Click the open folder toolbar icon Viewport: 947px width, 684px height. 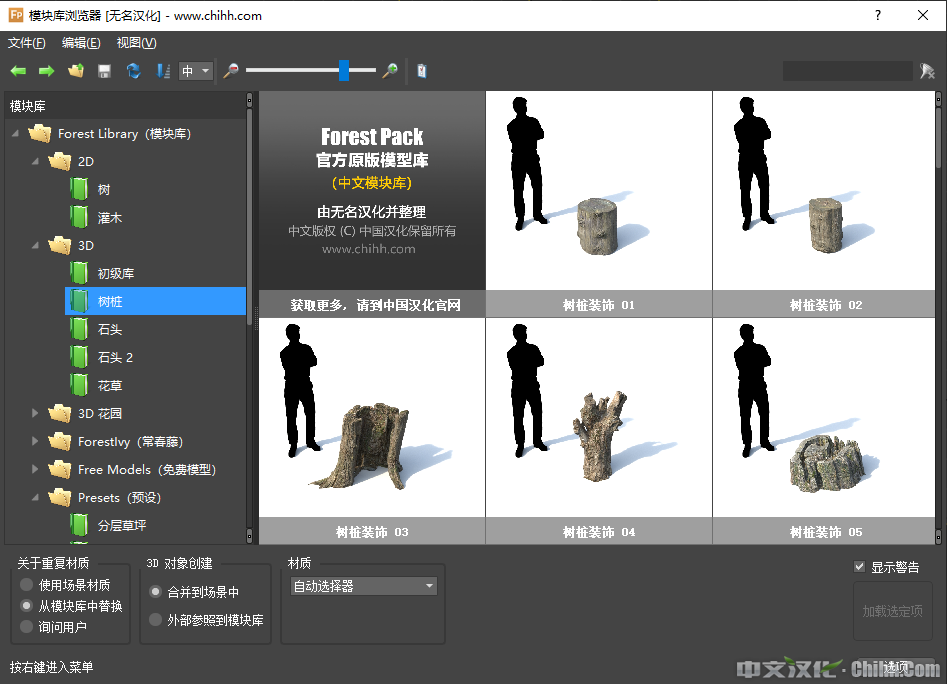click(75, 71)
